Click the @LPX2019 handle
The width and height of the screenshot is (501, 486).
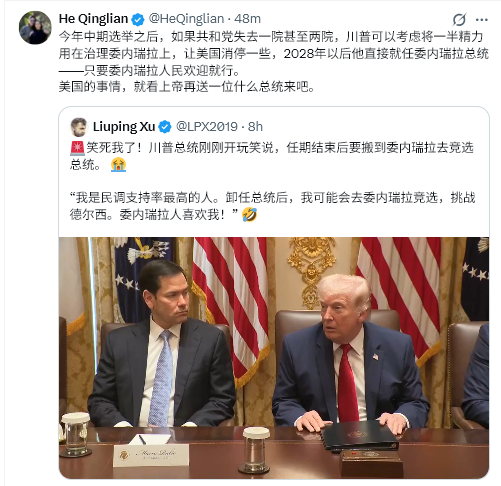click(x=207, y=127)
